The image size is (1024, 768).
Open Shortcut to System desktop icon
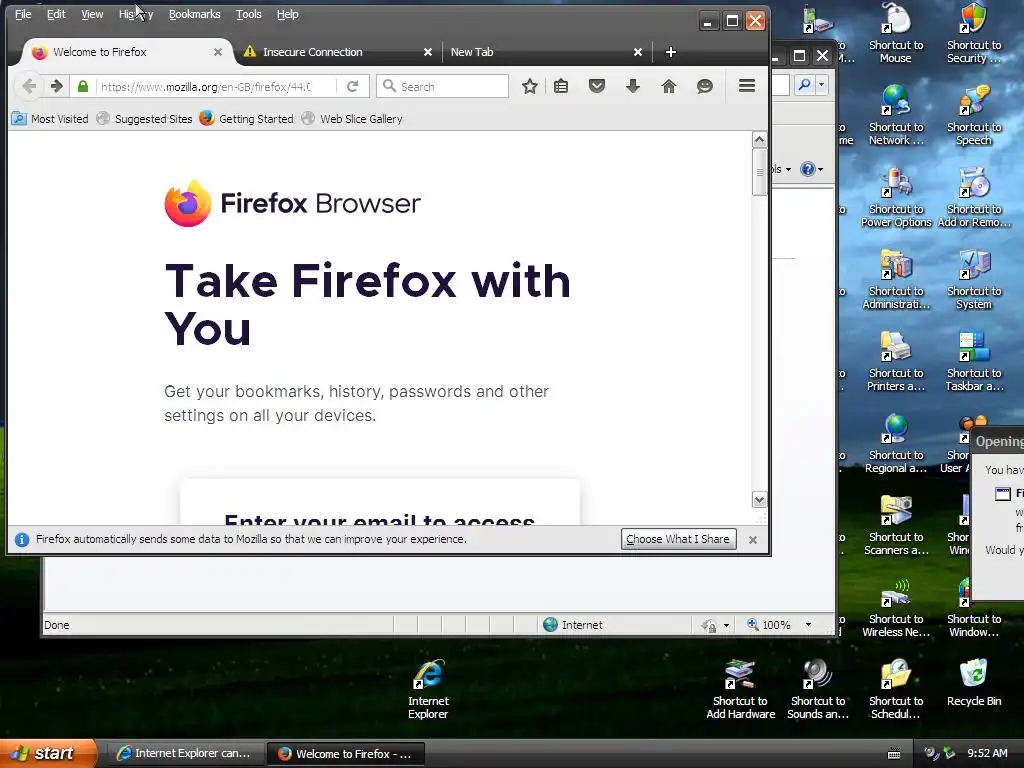974,279
